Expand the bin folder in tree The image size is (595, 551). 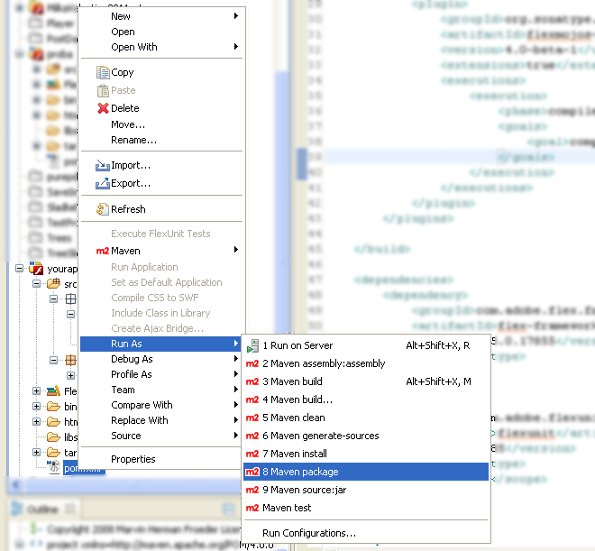point(36,406)
